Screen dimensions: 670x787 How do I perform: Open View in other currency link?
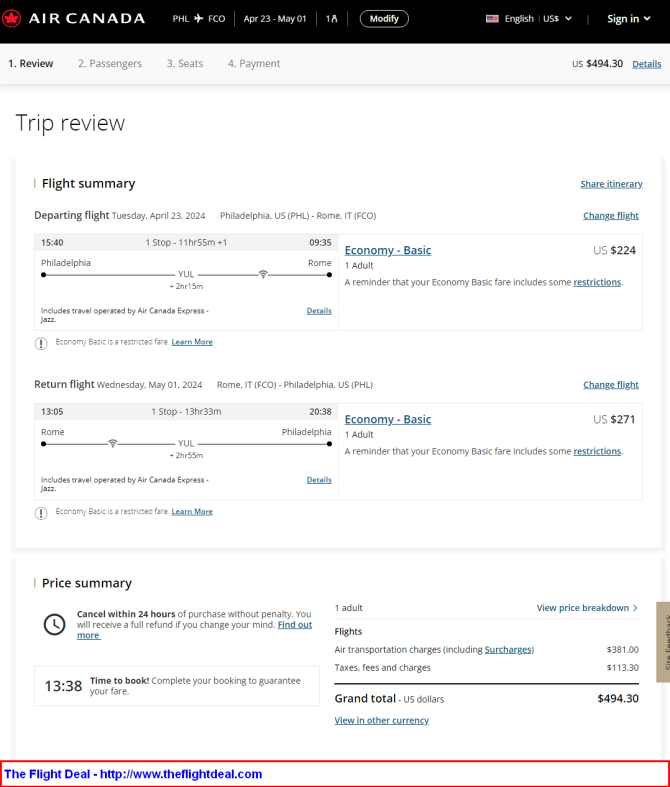381,720
